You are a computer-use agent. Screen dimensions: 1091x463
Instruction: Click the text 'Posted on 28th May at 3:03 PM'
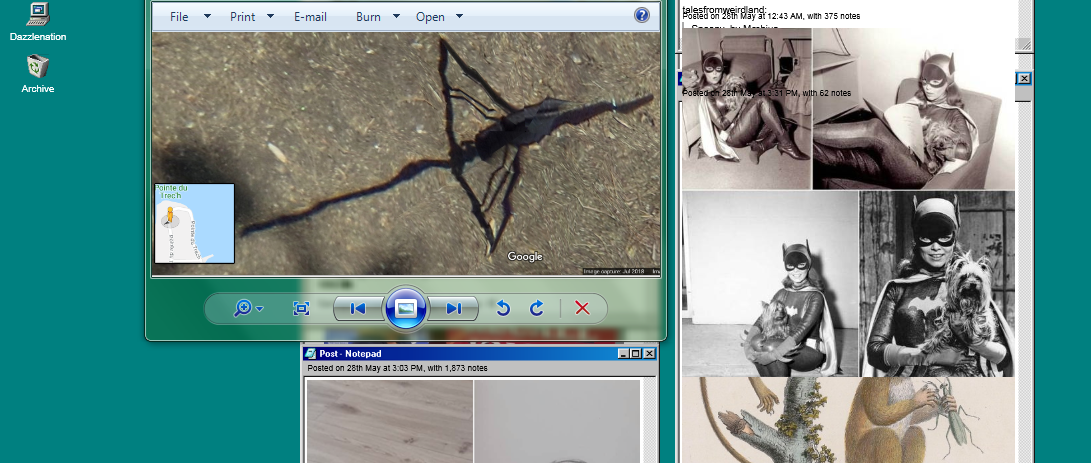click(x=365, y=368)
